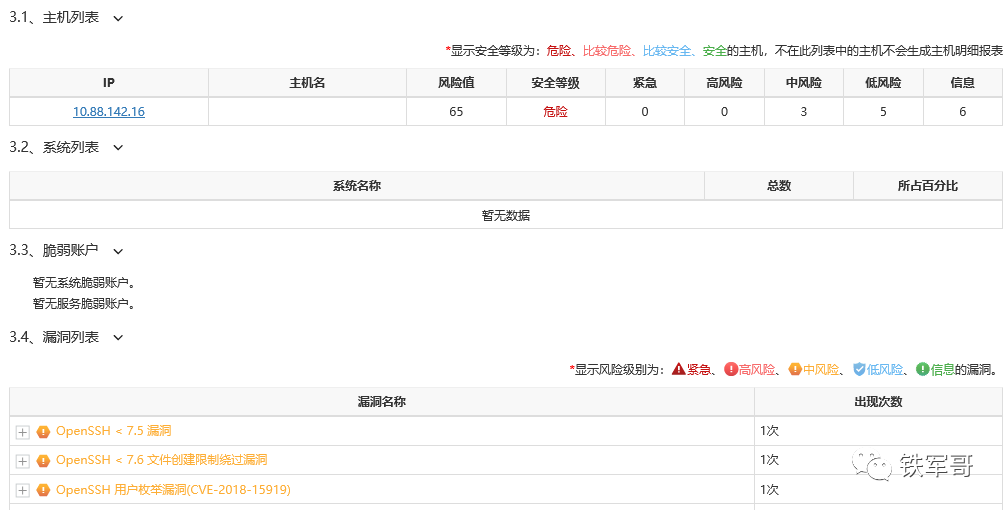Click the 信息 column header in host table
This screenshot has width=1006, height=510.
962,83
